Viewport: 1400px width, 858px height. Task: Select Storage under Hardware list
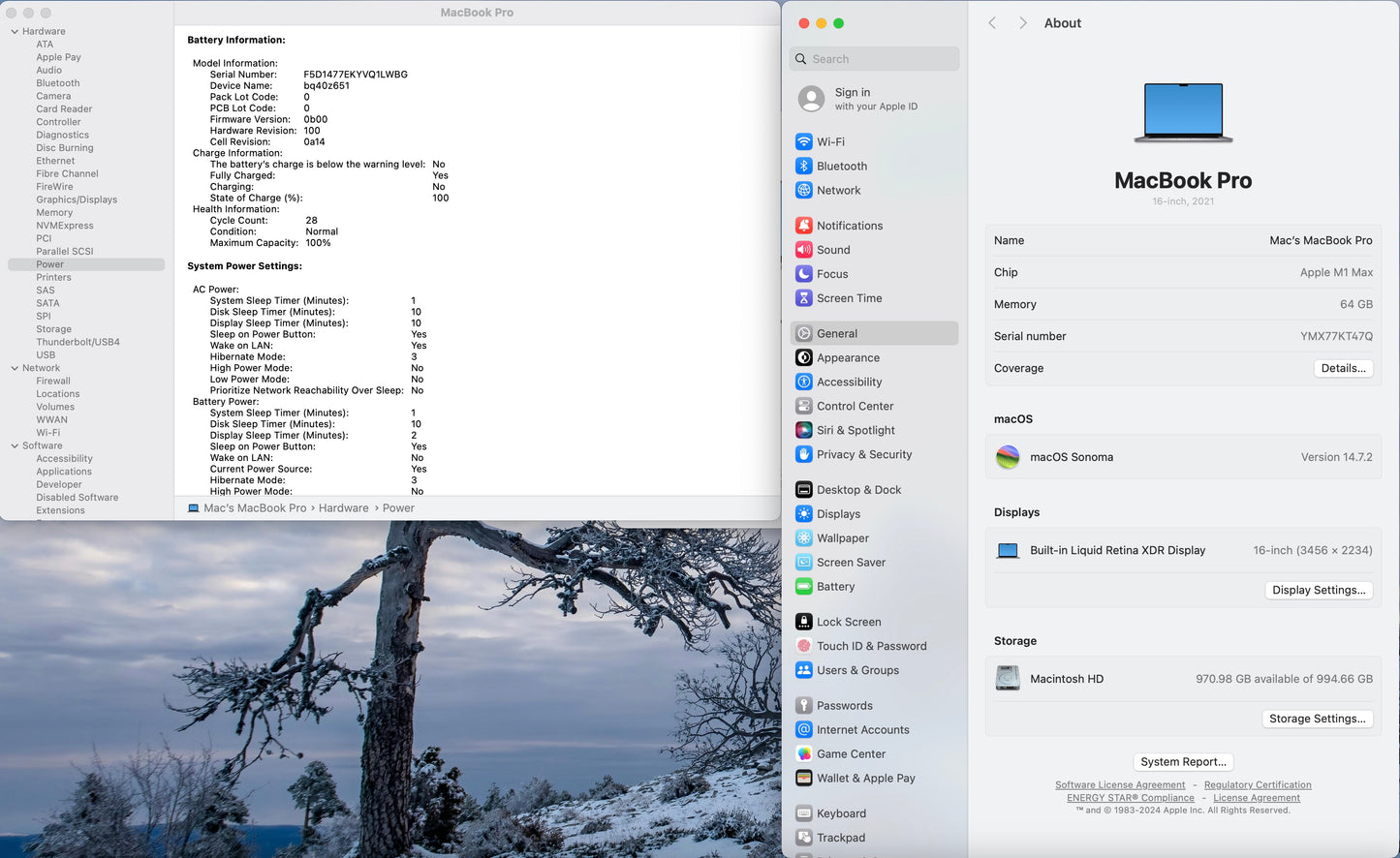coord(54,329)
